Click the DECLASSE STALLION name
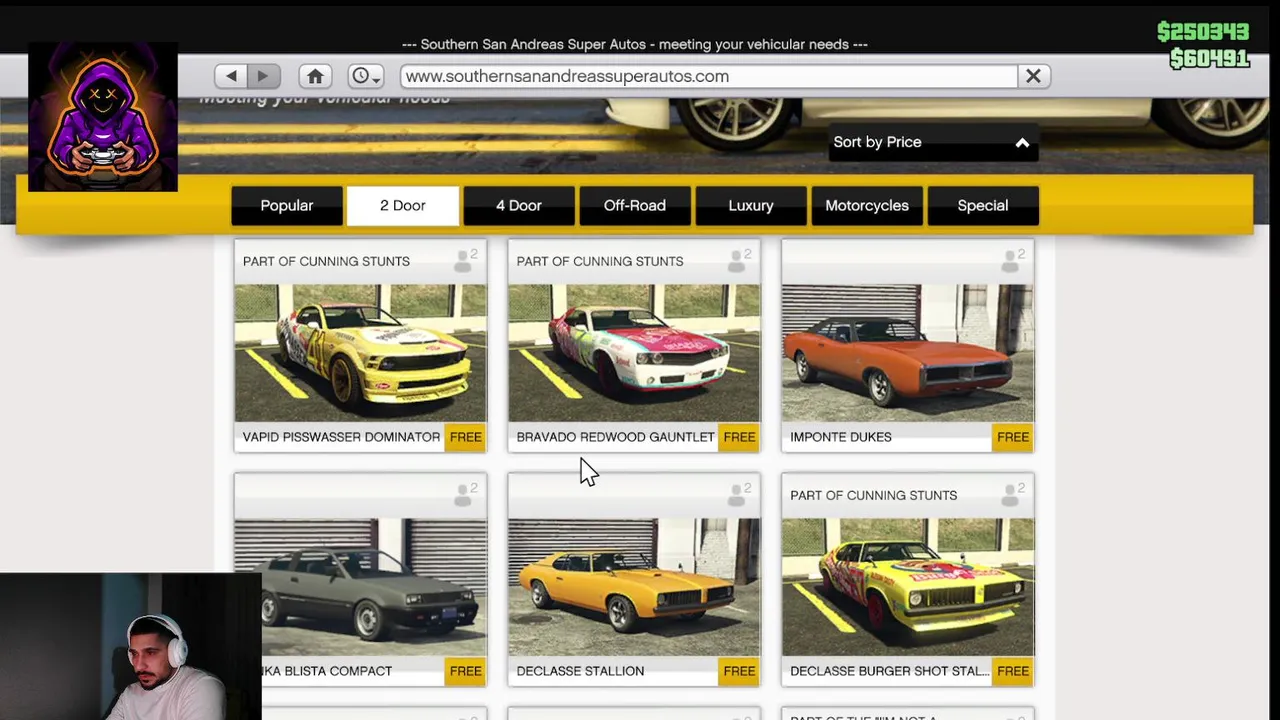Image resolution: width=1280 pixels, height=720 pixels. coord(580,671)
